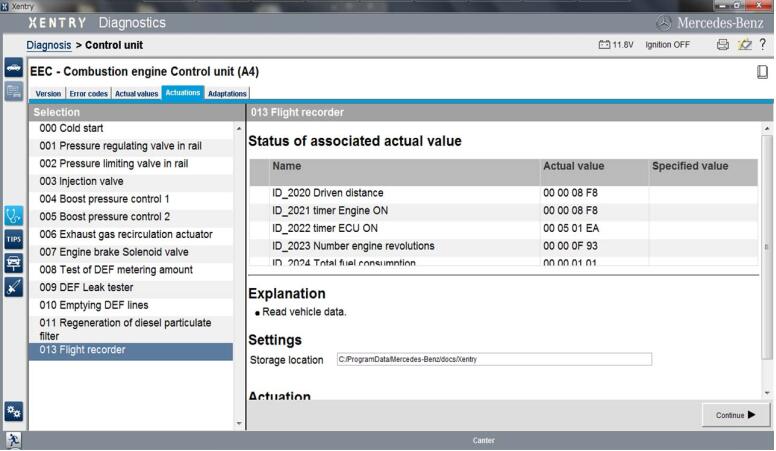Open the measurement probe sidebar icon

tap(13, 287)
